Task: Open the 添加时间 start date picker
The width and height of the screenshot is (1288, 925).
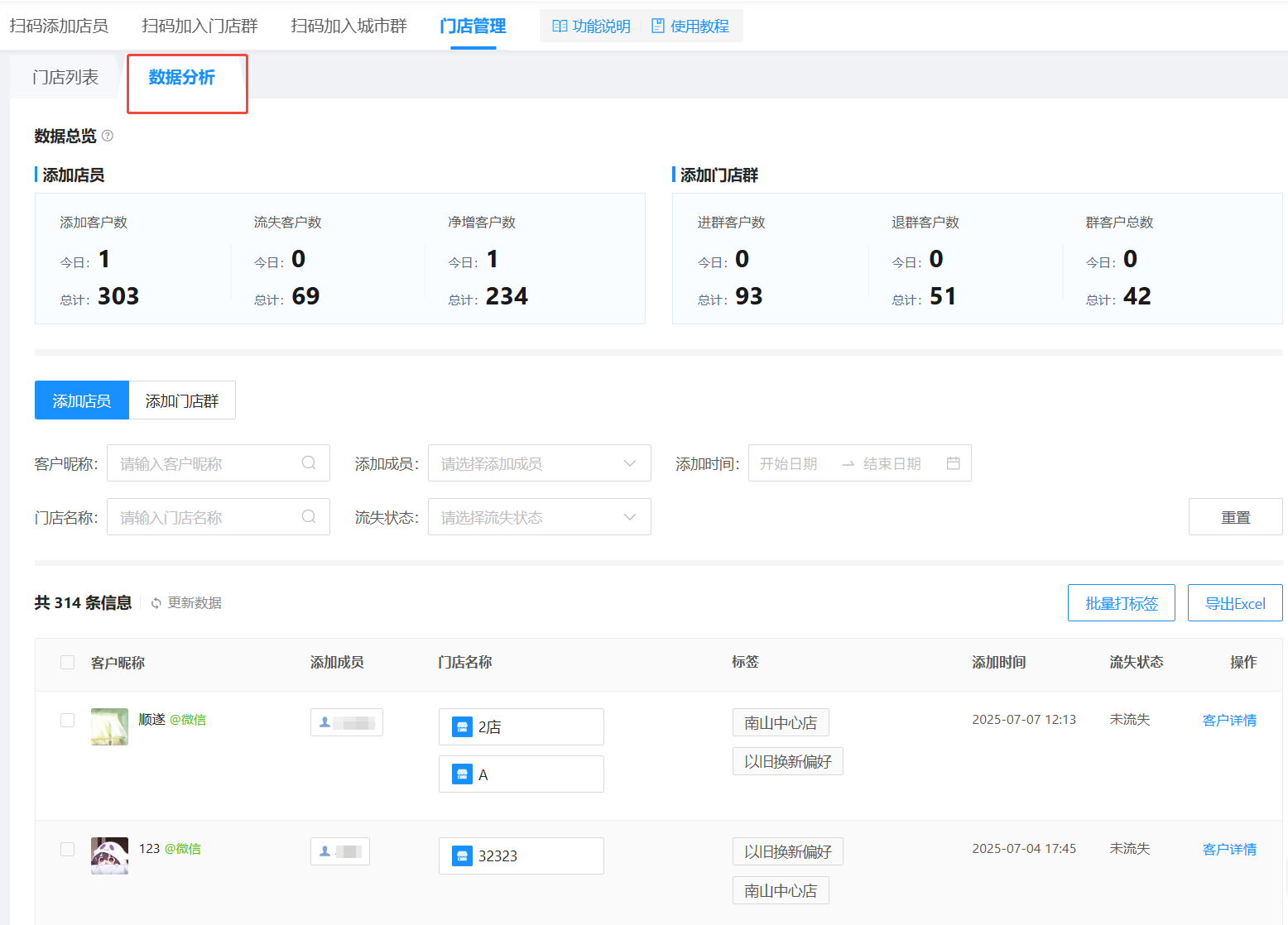Action: (789, 464)
